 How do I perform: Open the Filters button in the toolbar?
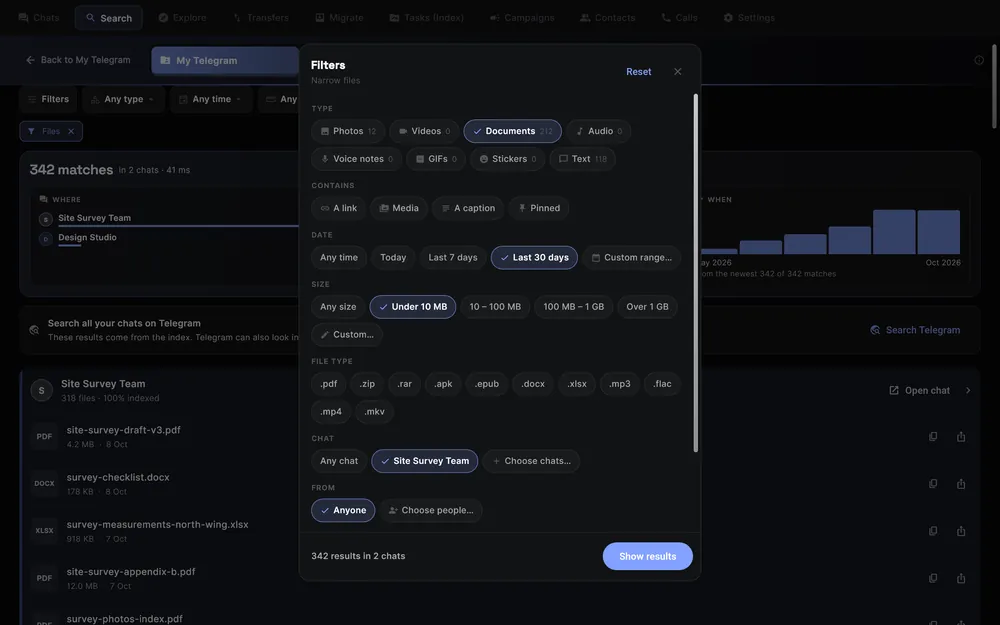(x=48, y=99)
